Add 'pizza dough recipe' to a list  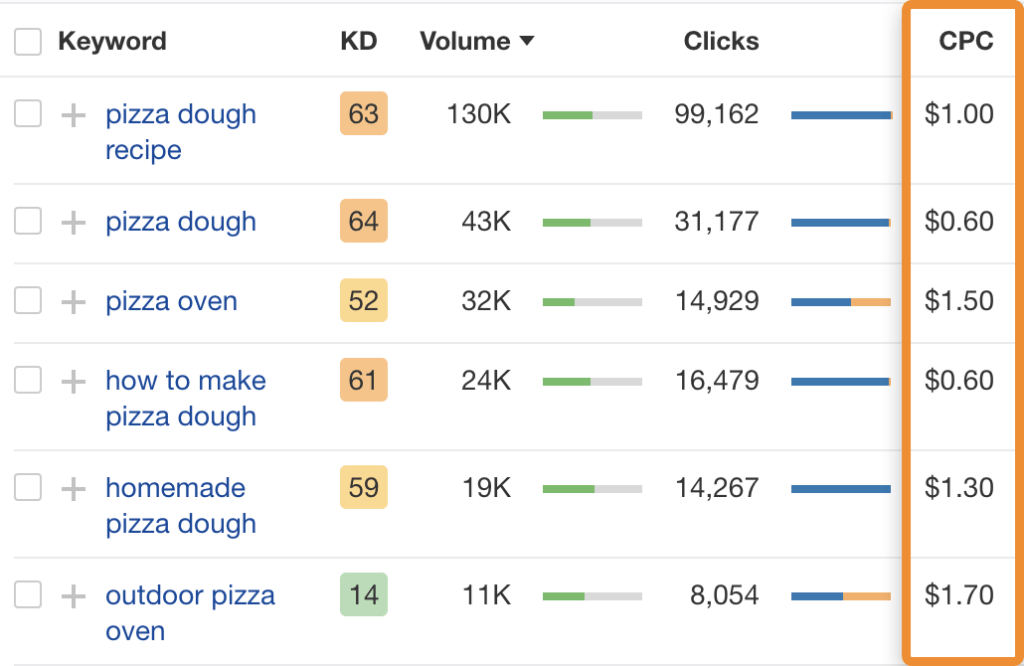(72, 114)
